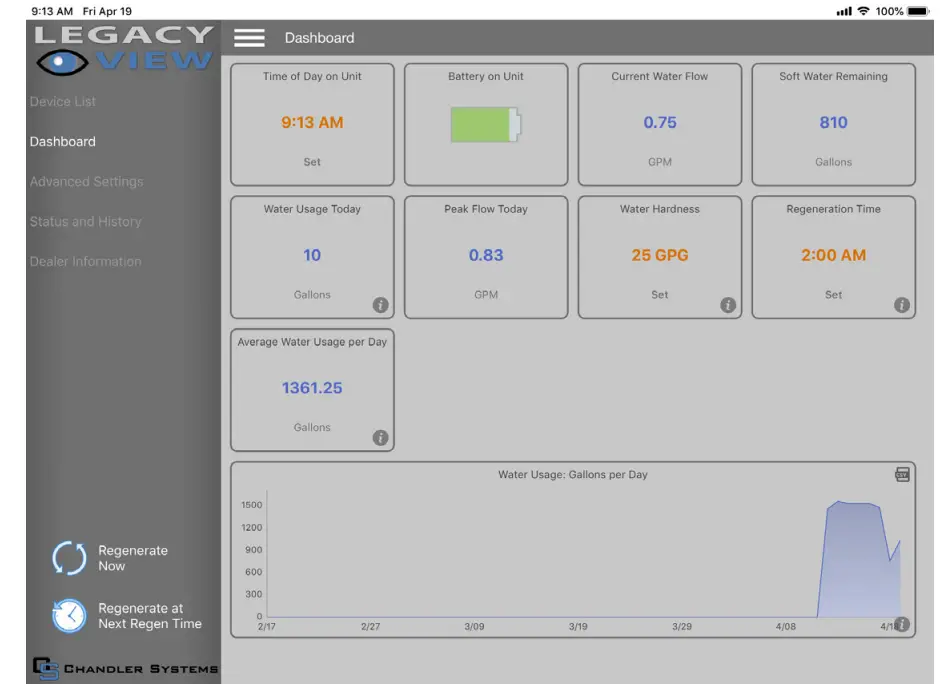949x693 pixels.
Task: Open the hamburger menu icon
Action: point(249,38)
